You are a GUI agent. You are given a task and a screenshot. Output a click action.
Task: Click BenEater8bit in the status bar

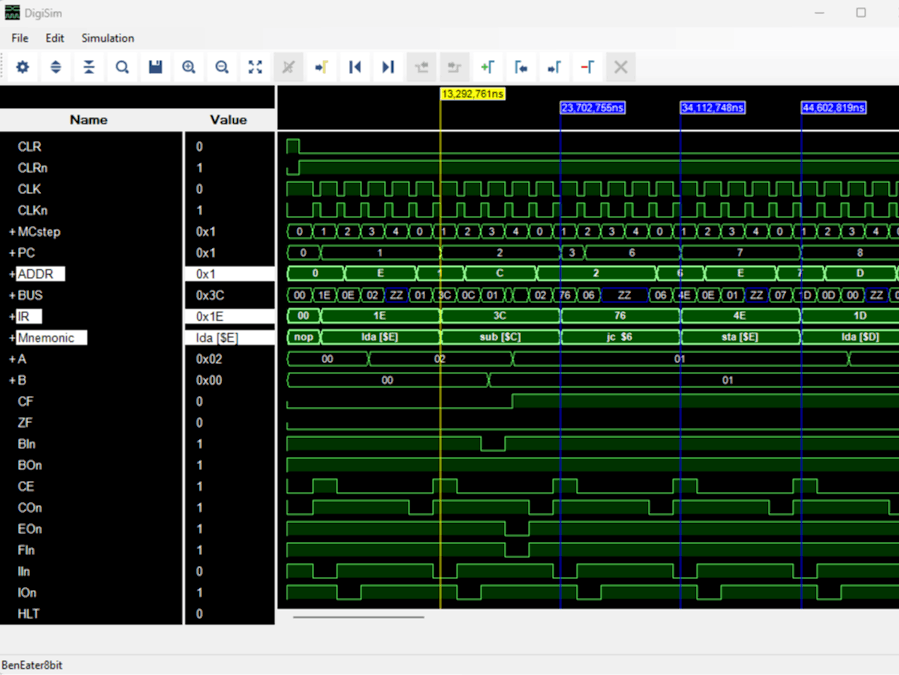32,665
